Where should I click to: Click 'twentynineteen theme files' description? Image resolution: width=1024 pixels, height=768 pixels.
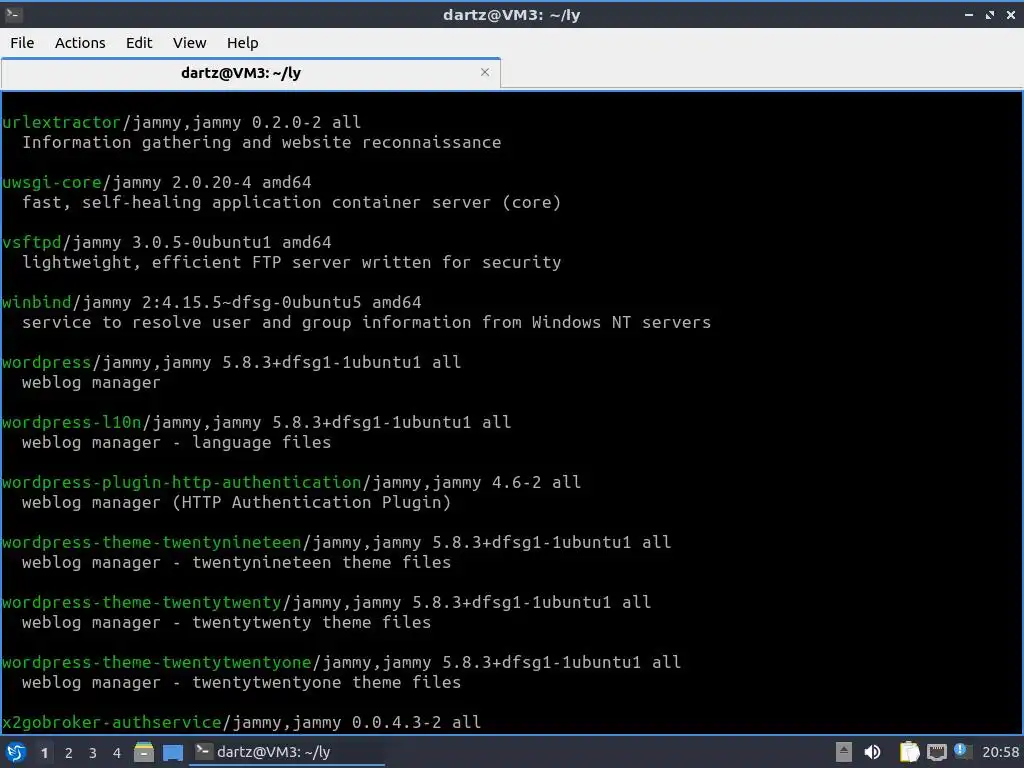[321, 563]
